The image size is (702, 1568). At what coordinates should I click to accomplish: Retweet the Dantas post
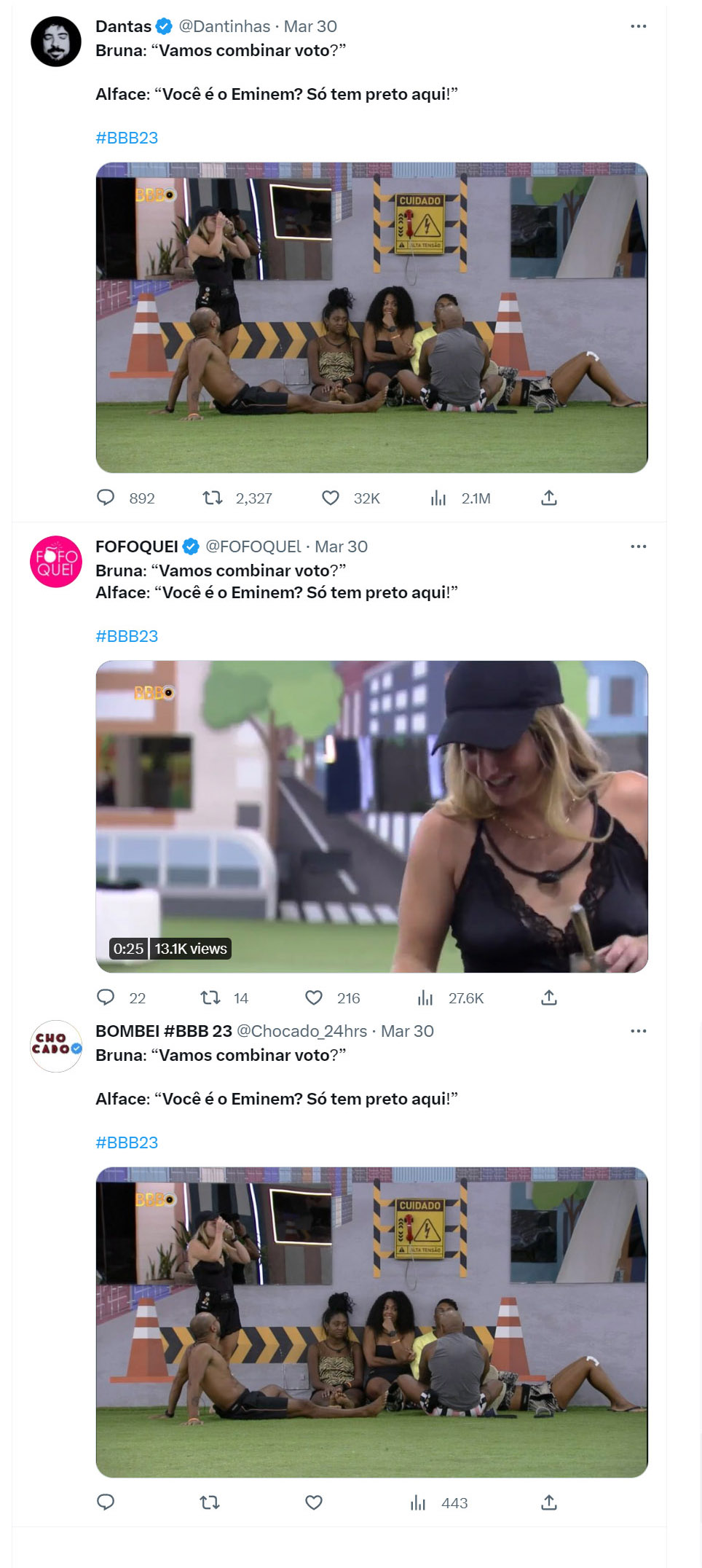[x=213, y=498]
